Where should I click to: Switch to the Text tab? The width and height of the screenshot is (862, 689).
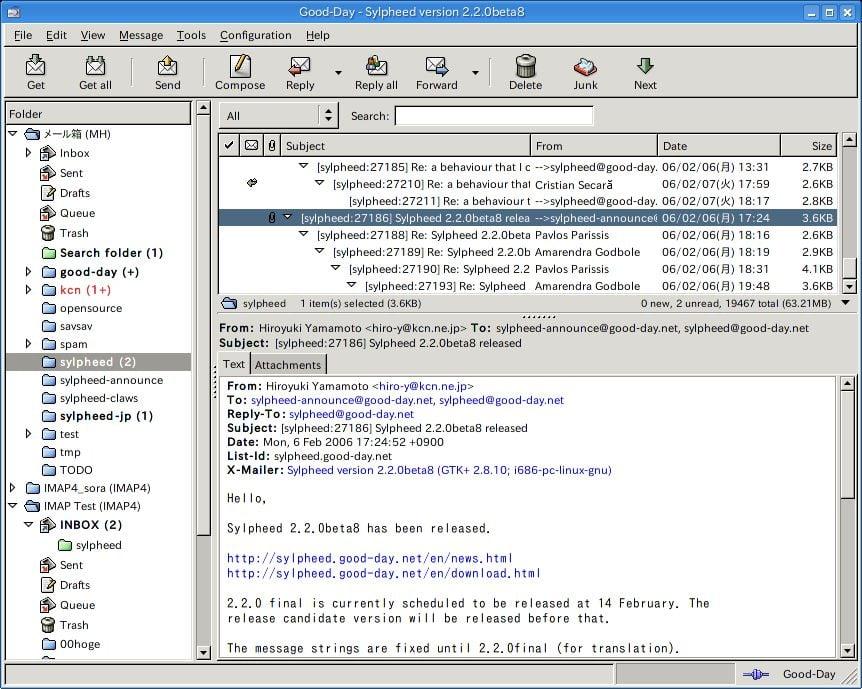click(234, 364)
